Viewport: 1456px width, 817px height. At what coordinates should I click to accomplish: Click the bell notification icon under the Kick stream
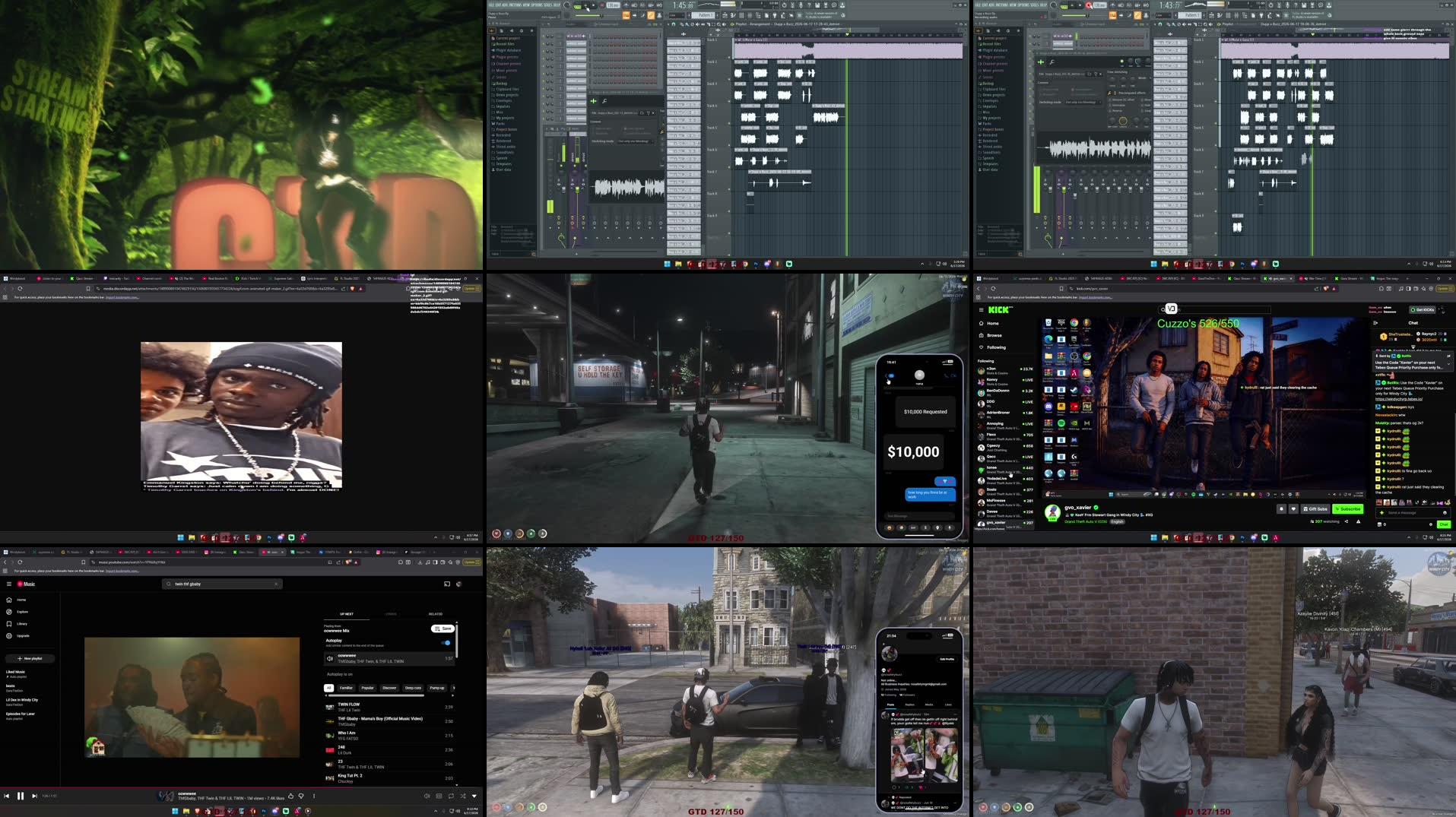coord(1281,509)
